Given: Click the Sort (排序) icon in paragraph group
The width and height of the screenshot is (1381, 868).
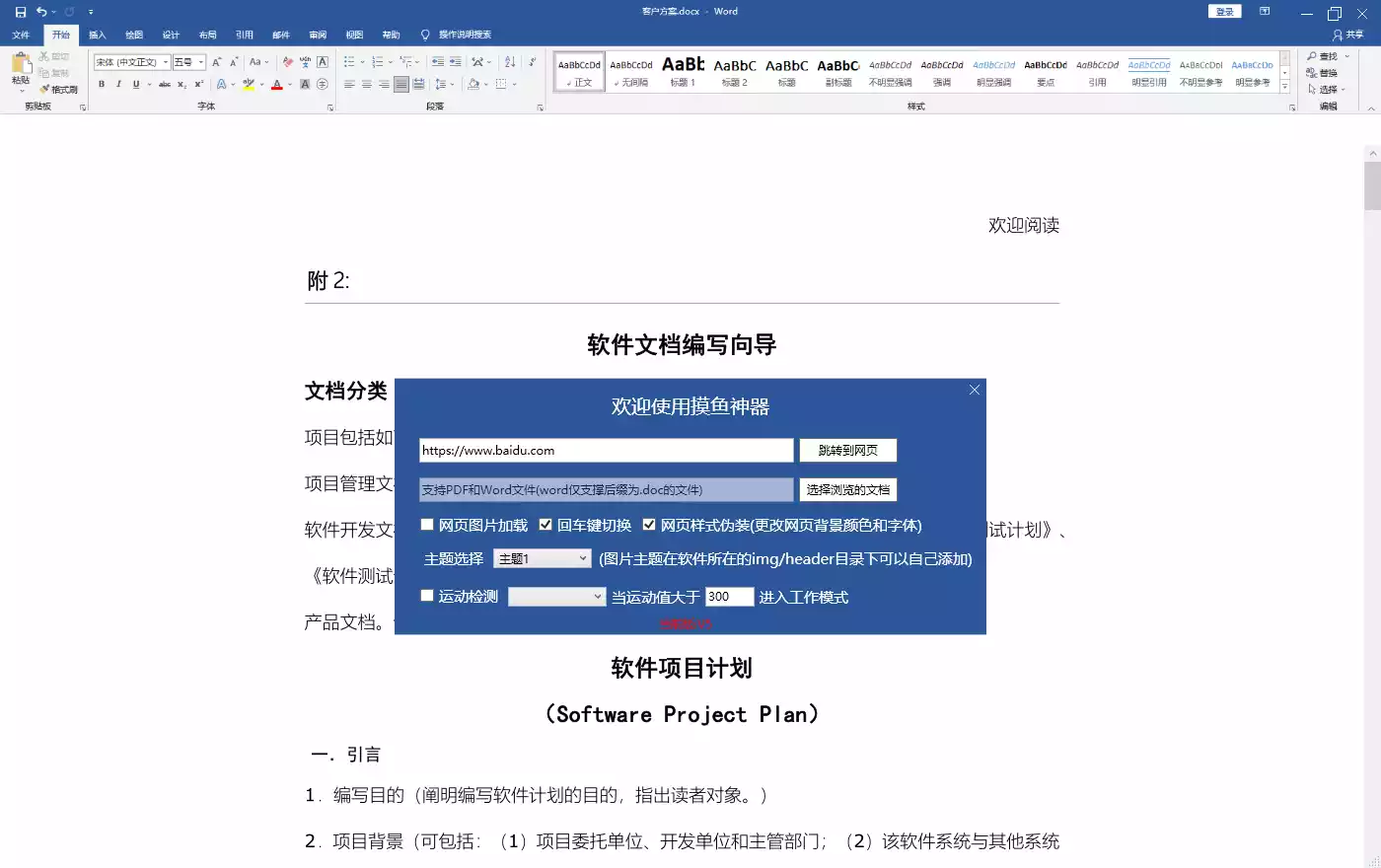Looking at the screenshot, I should (509, 62).
